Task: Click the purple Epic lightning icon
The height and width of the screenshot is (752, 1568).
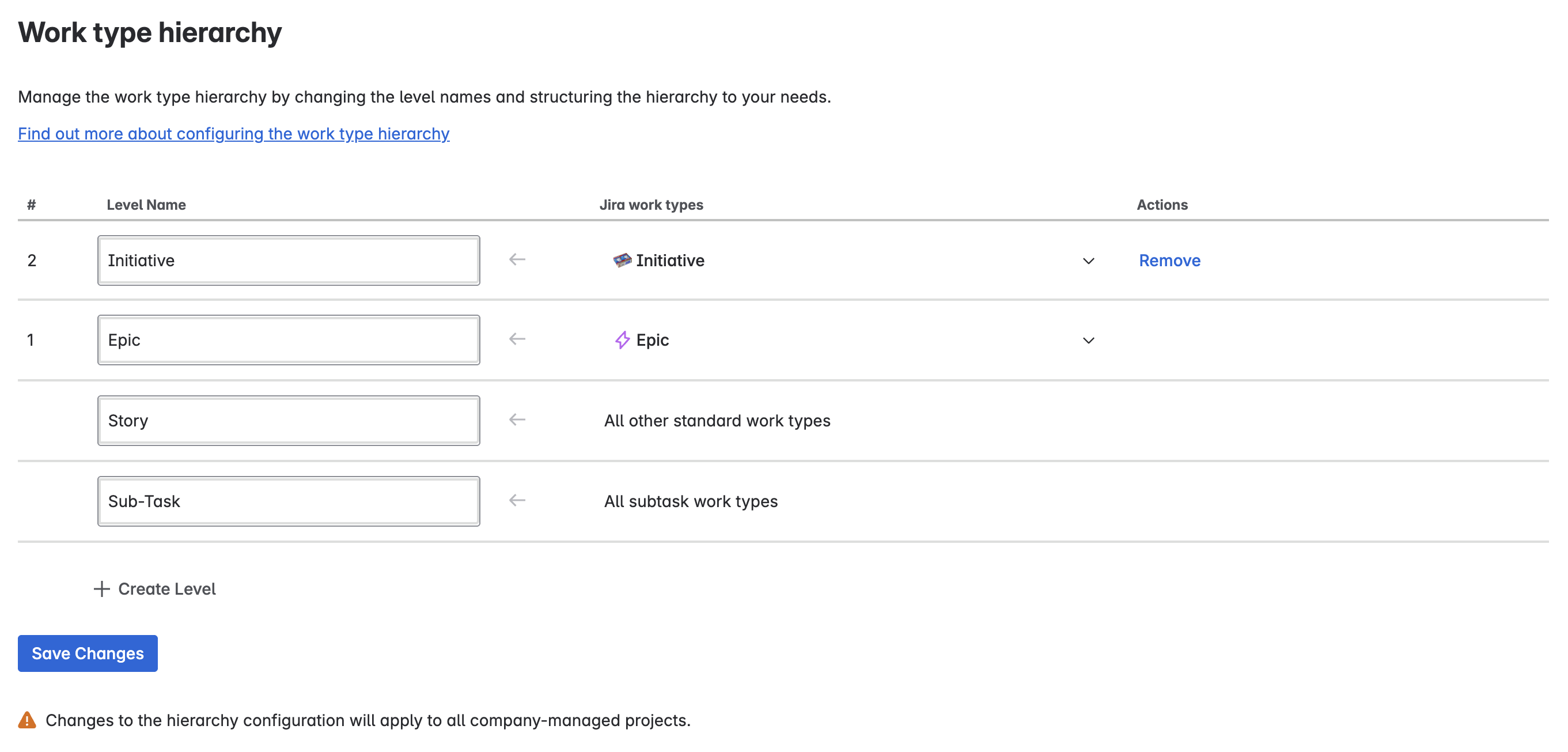Action: coord(621,340)
